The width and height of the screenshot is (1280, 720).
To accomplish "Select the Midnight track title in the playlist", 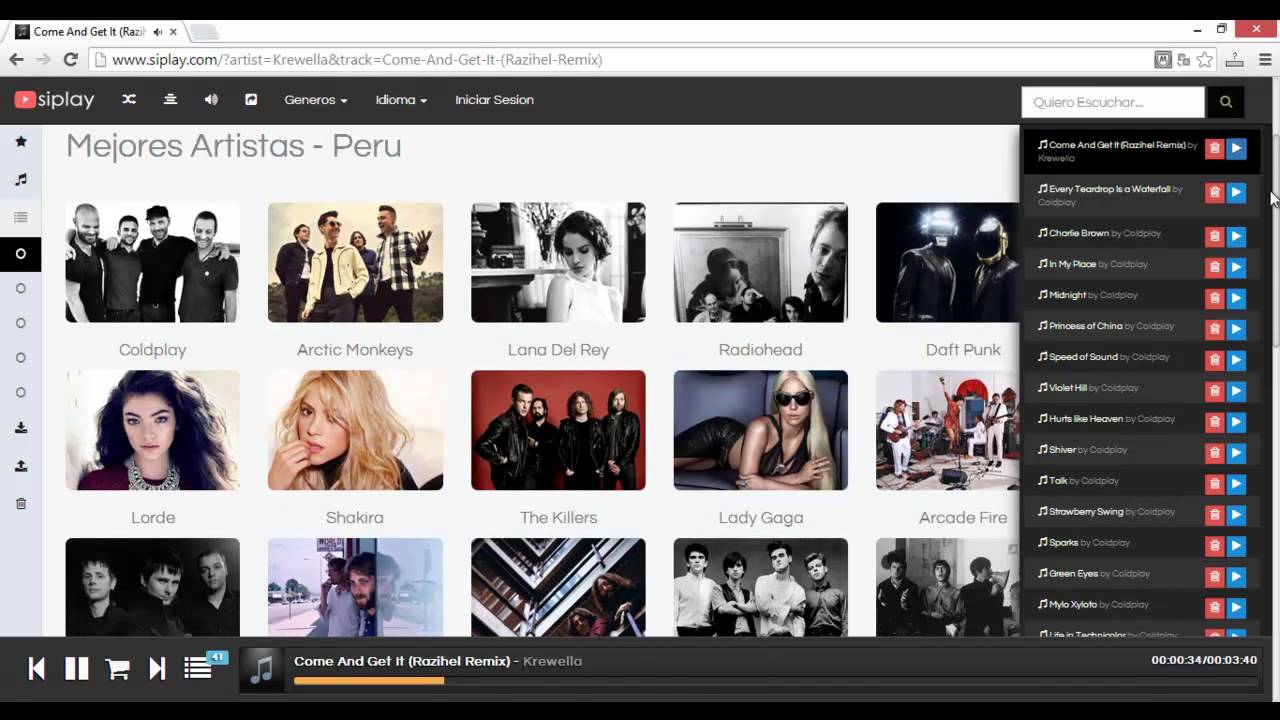I will point(1067,295).
